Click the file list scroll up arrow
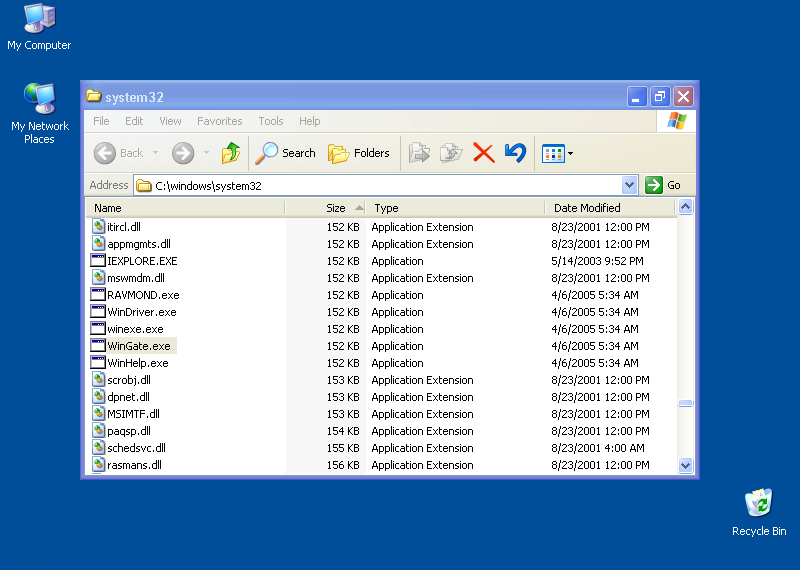This screenshot has width=800, height=570. [685, 207]
